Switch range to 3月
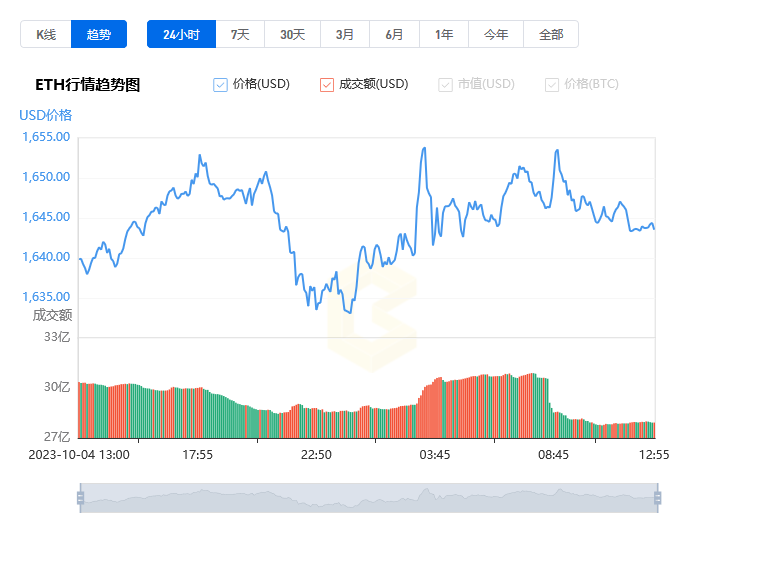Screen dimensions: 780x563 click(345, 34)
